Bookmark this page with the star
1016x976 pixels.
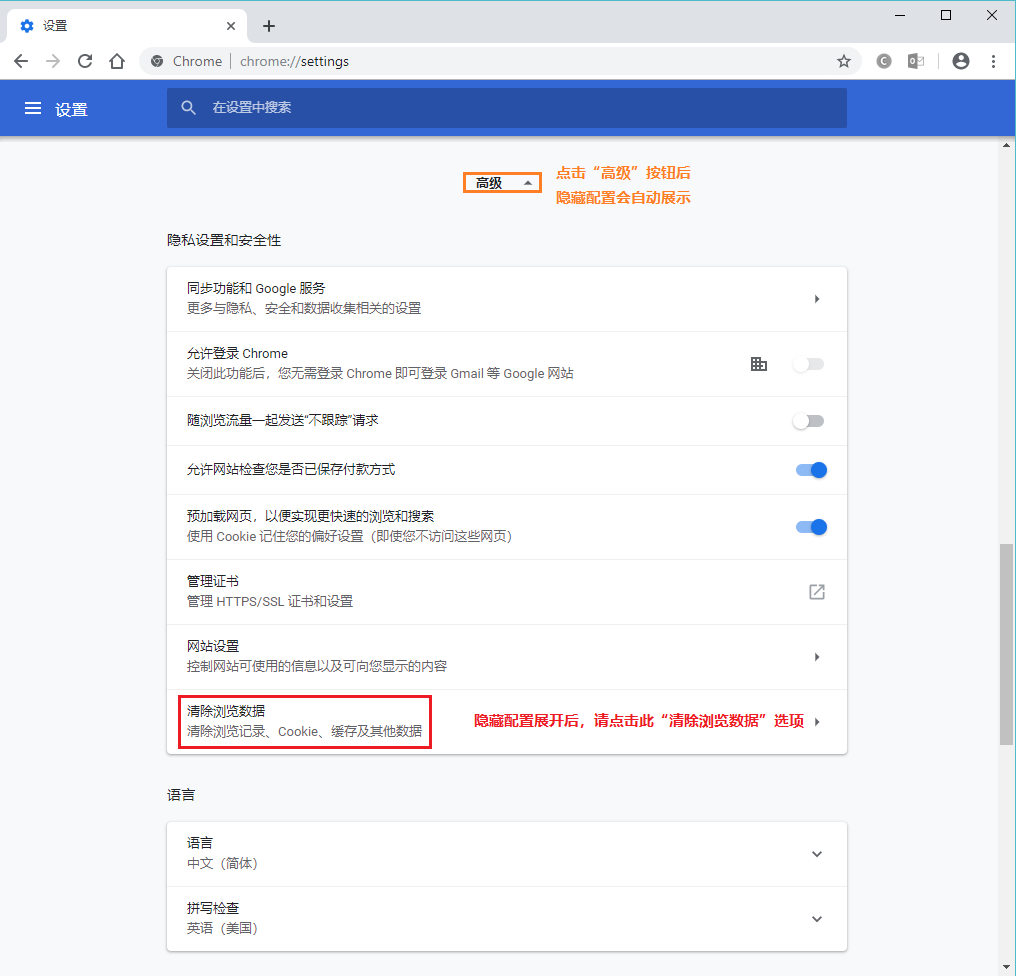click(844, 61)
